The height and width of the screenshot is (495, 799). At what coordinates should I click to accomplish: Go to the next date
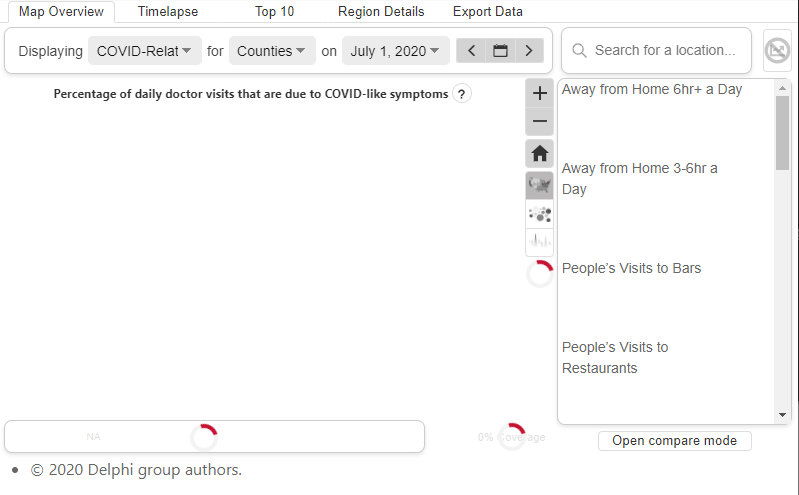pos(529,50)
